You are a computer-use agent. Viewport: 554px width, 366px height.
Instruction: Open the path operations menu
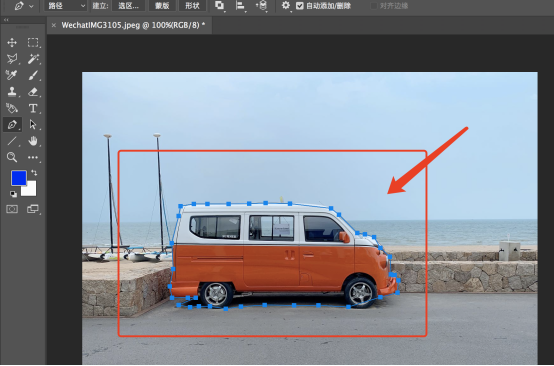219,6
